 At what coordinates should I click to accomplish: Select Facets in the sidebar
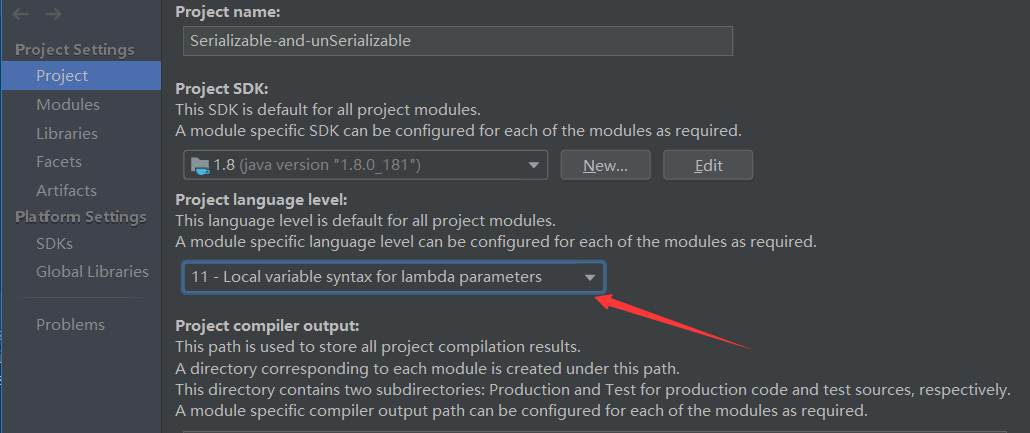(x=59, y=161)
